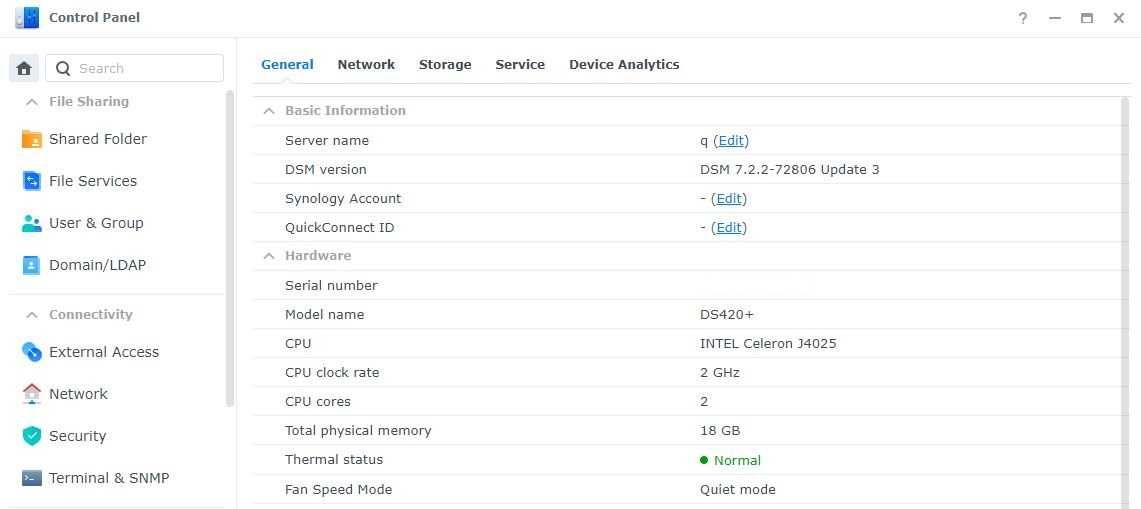Image resolution: width=1141 pixels, height=509 pixels.
Task: Click the main panel vertical scrollbar
Action: [1125, 302]
